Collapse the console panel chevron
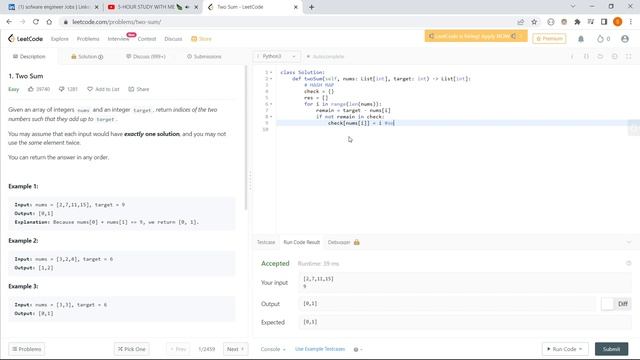Viewport: 640px width, 360px height. coord(629,242)
